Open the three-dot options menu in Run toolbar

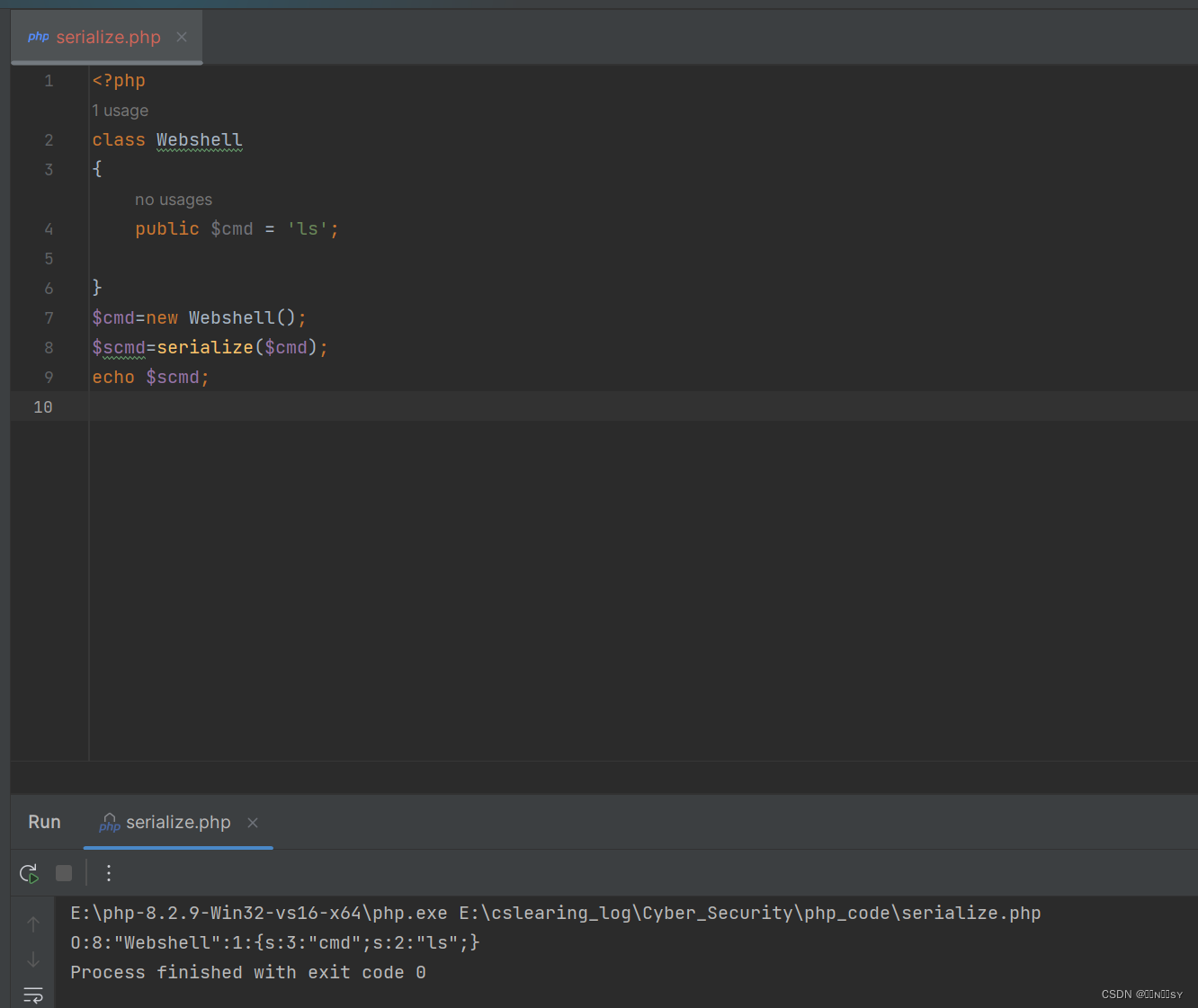click(108, 872)
